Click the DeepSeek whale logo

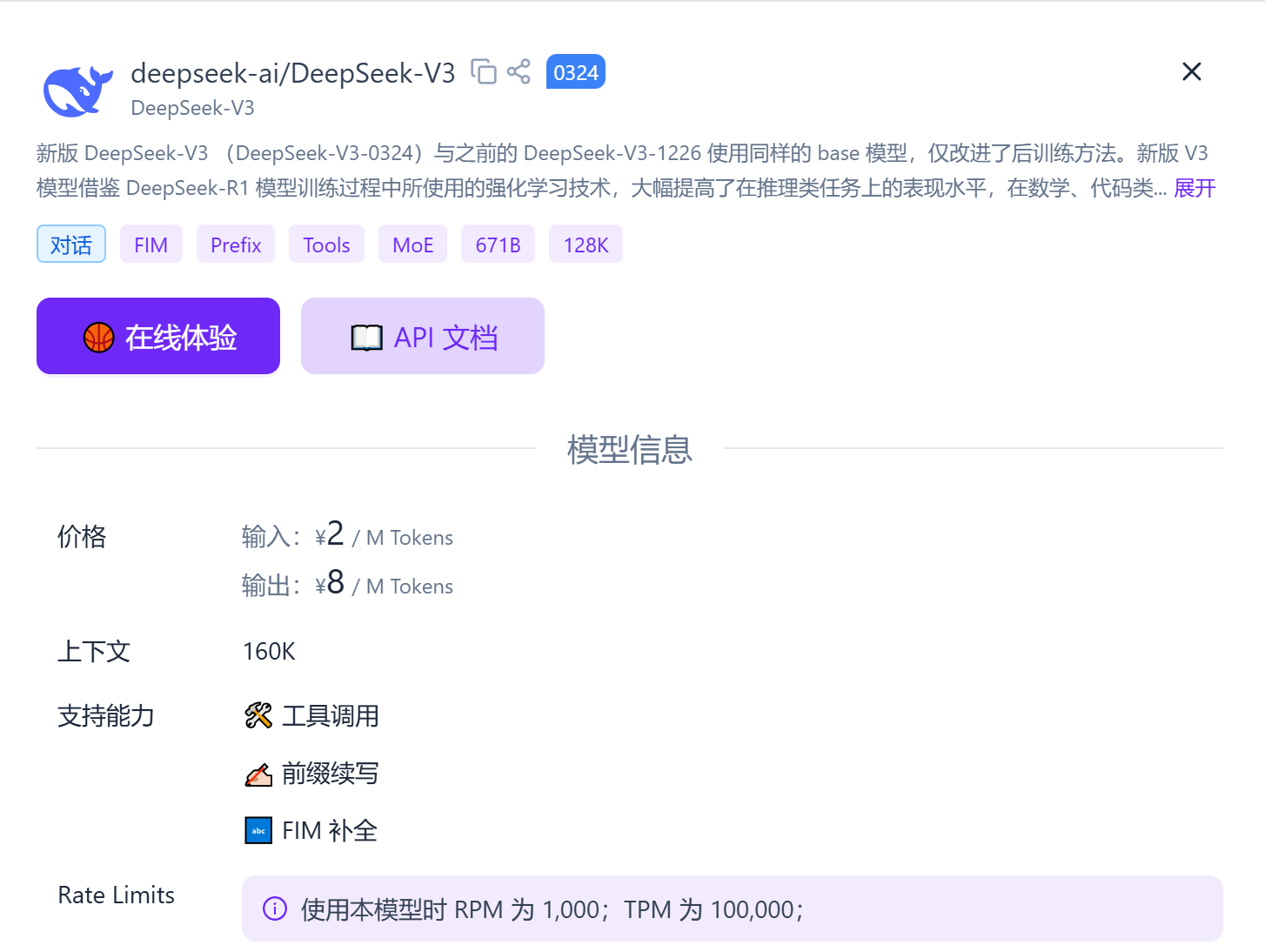78,91
